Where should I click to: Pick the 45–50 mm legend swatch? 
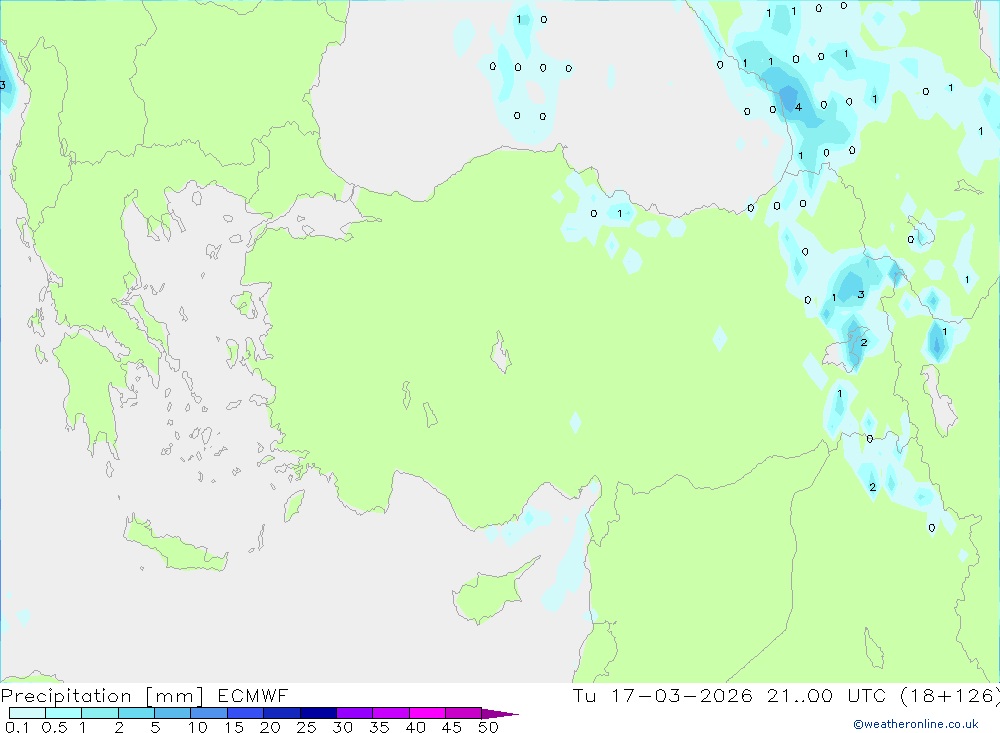463,713
